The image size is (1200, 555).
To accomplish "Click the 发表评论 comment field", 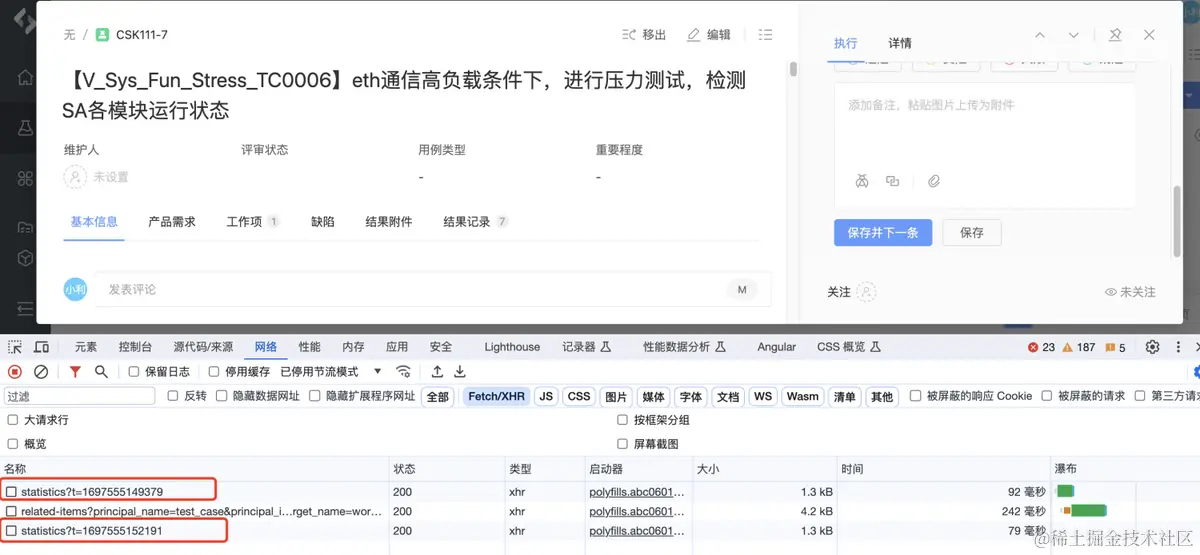I will [432, 289].
